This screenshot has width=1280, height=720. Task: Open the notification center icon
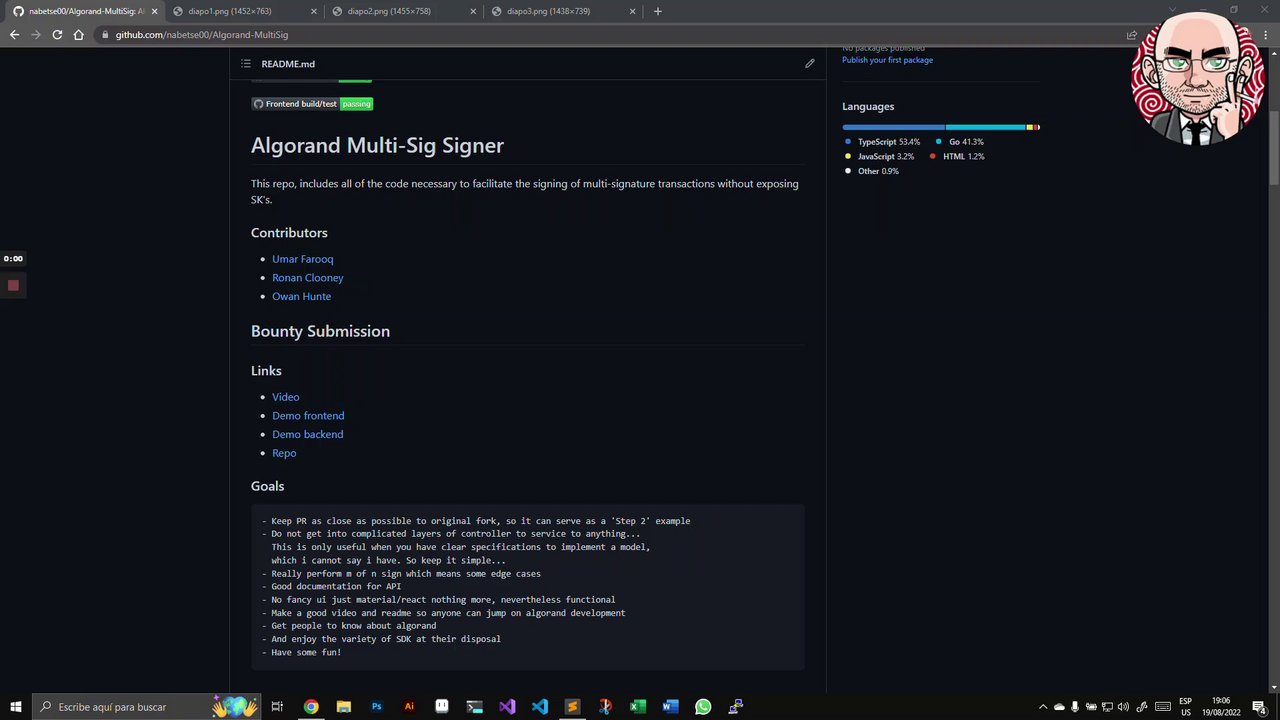(x=1259, y=707)
